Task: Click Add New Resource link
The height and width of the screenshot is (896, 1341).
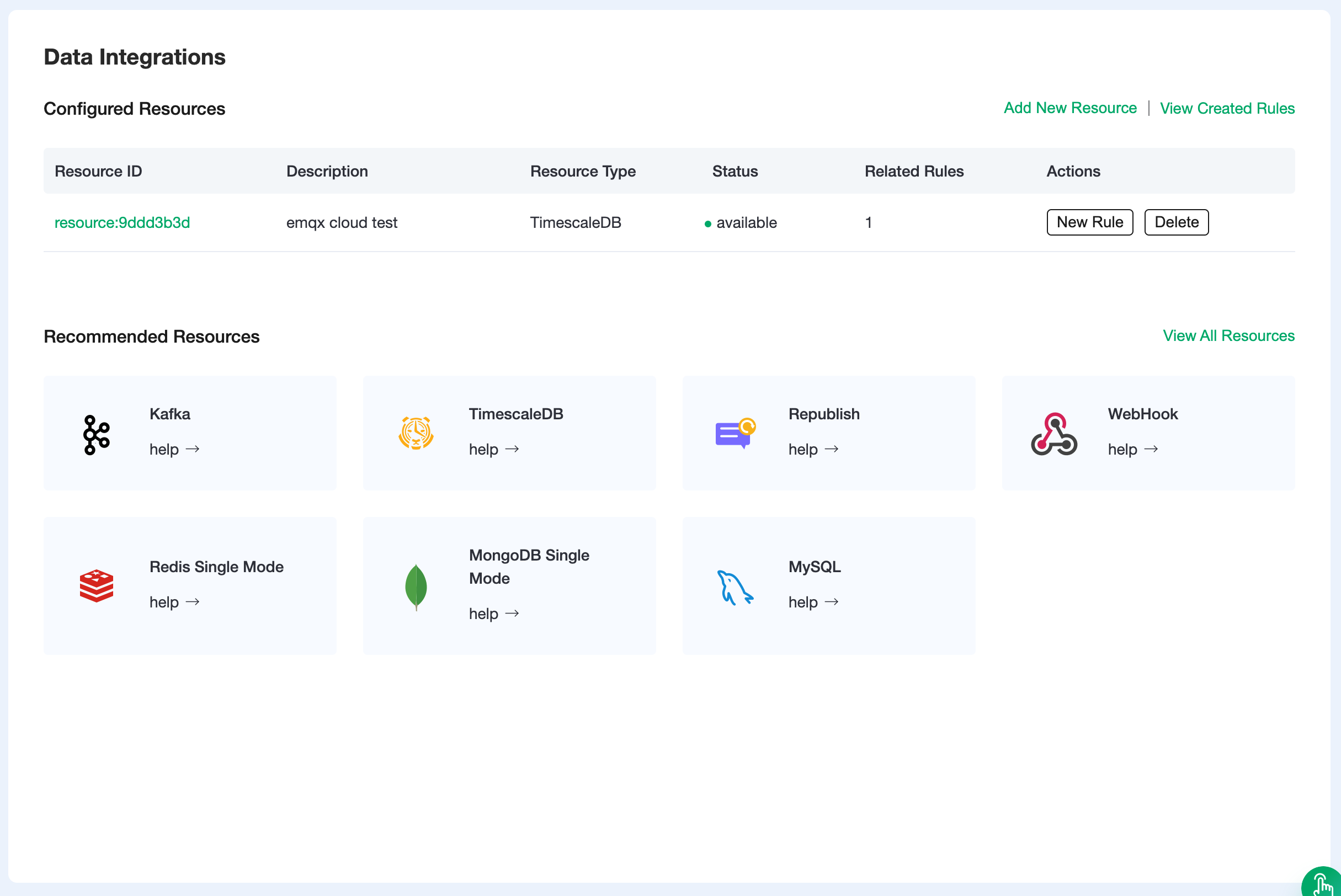Action: (1070, 108)
